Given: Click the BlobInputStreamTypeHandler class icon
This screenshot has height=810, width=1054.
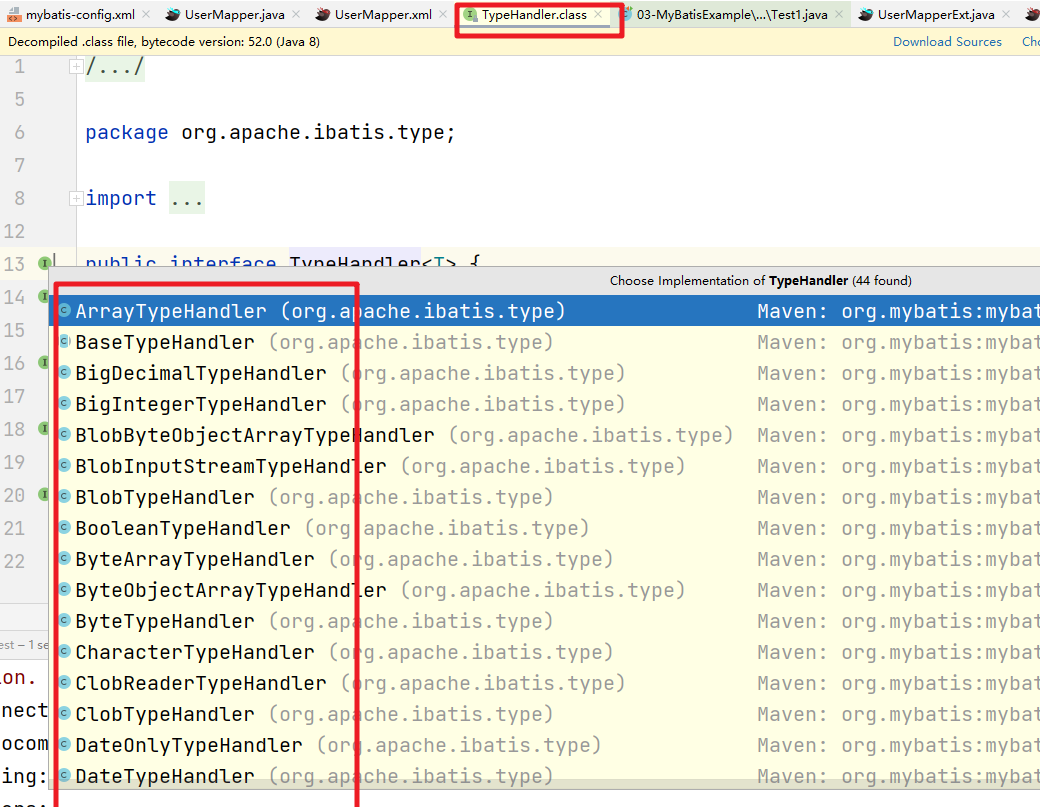Looking at the screenshot, I should click(x=65, y=464).
